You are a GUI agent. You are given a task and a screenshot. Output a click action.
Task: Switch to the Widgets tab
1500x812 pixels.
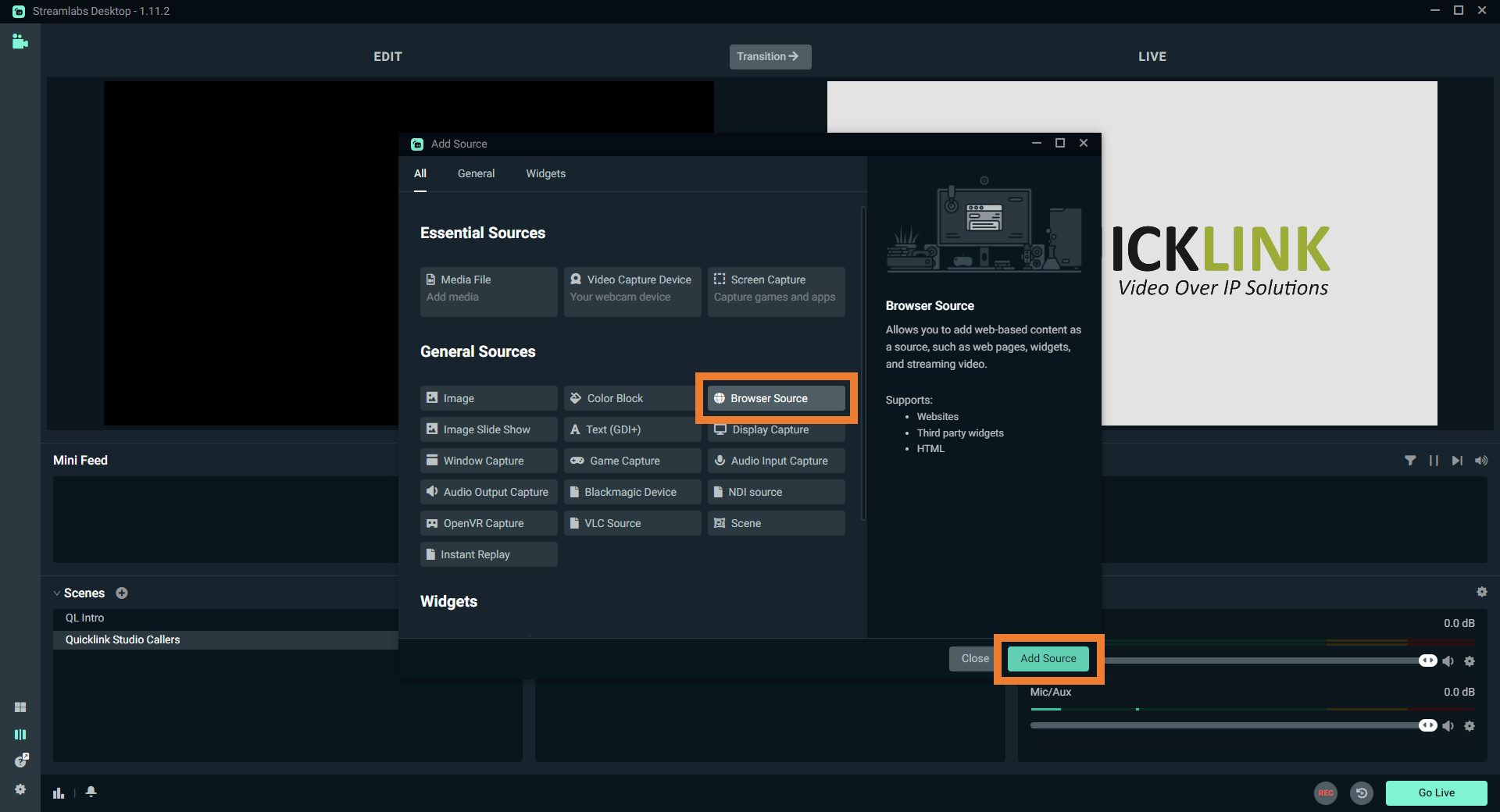coord(545,173)
